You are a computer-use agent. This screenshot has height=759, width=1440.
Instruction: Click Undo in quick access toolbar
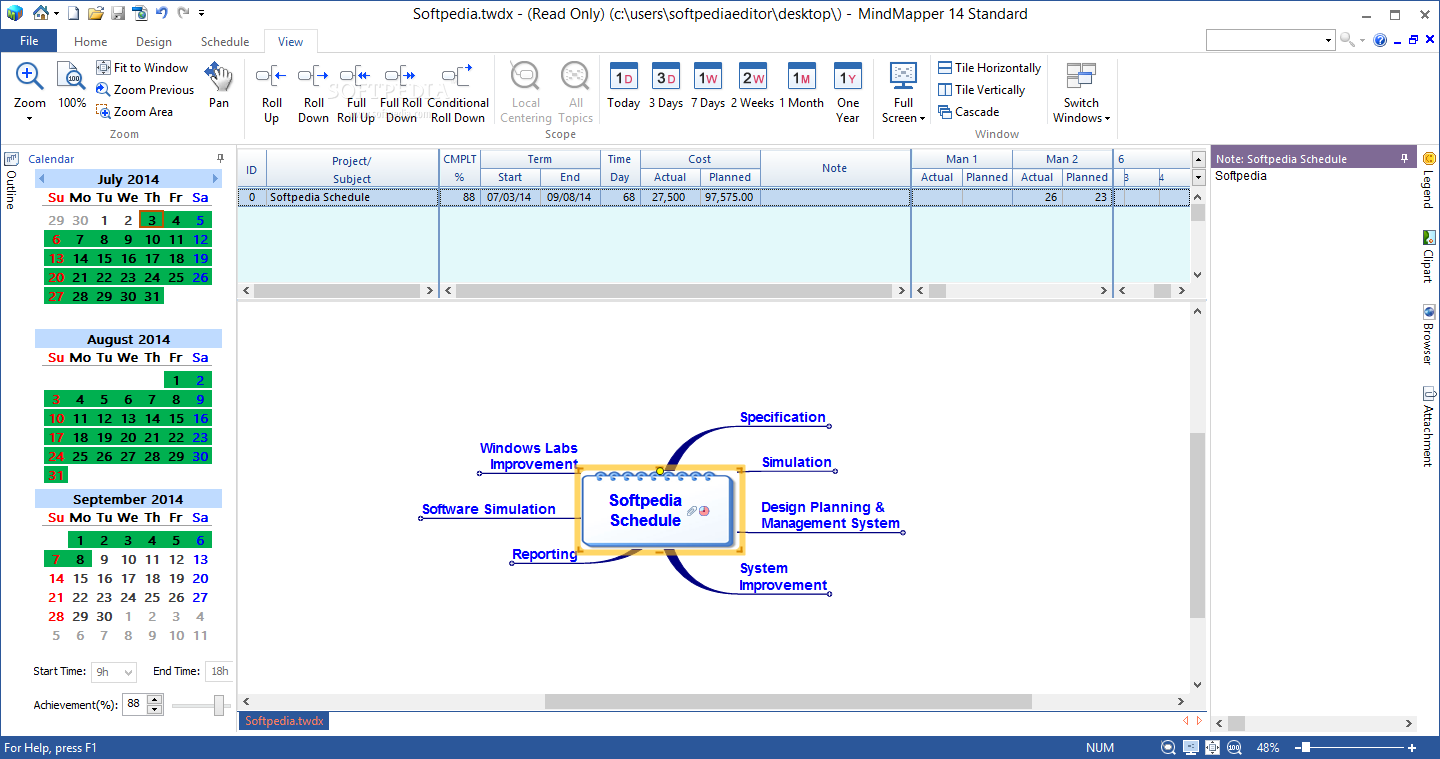pyautogui.click(x=162, y=13)
